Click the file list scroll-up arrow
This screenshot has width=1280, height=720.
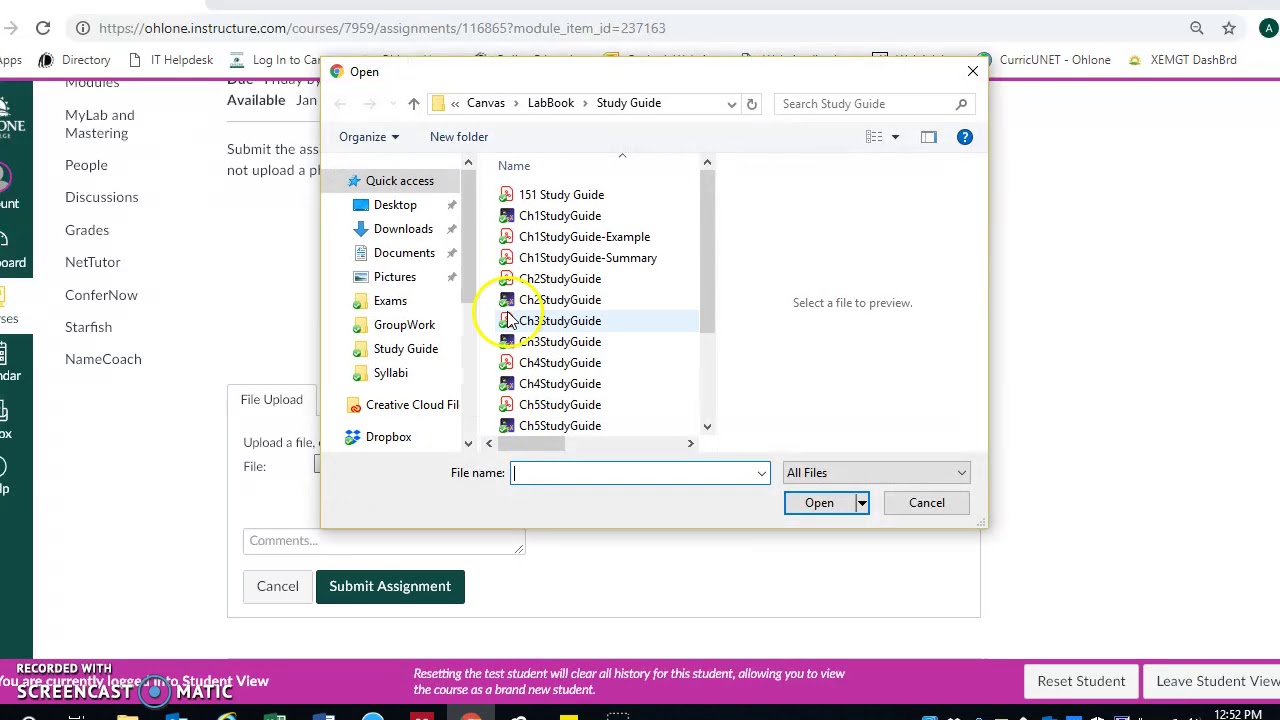point(707,163)
